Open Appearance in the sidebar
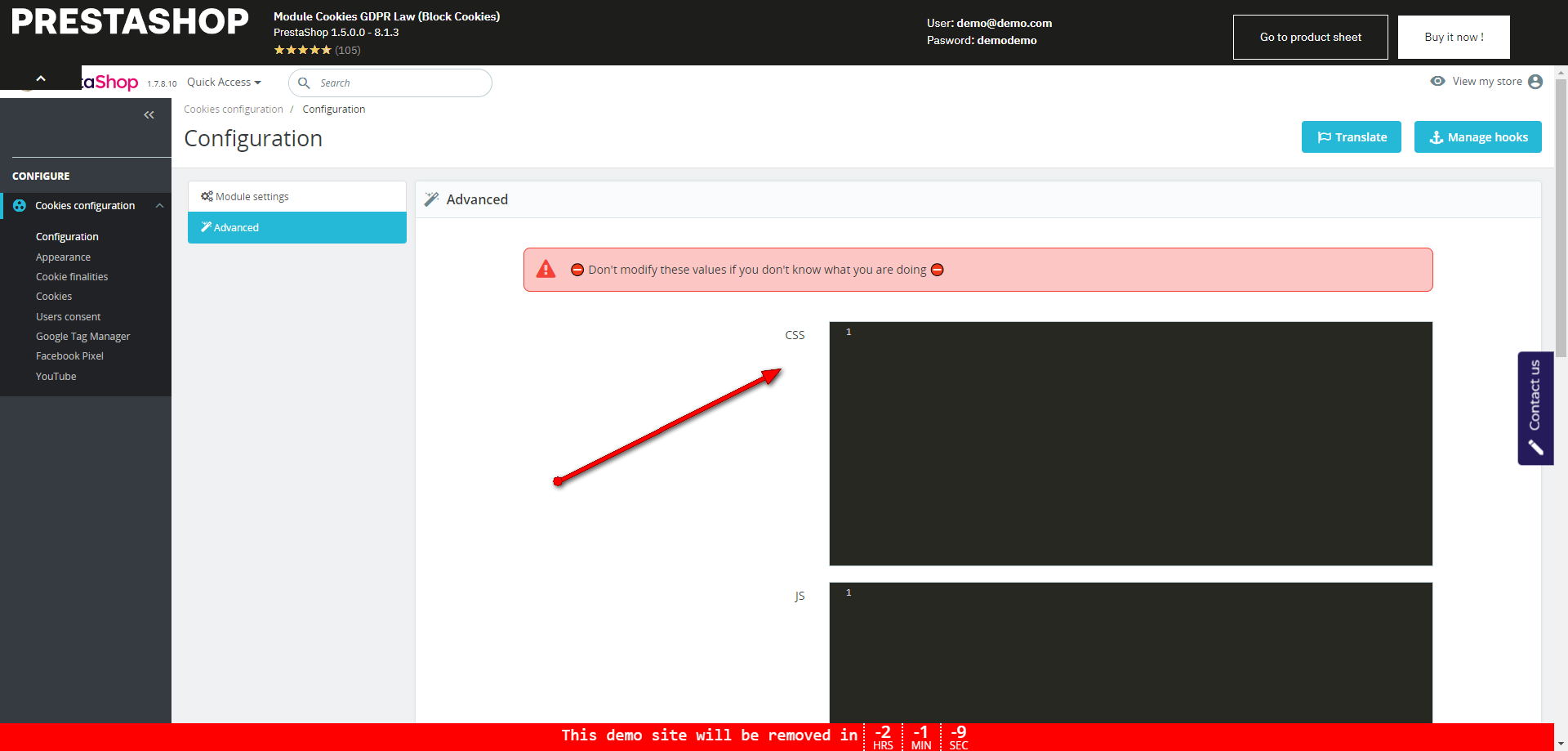 coord(63,257)
